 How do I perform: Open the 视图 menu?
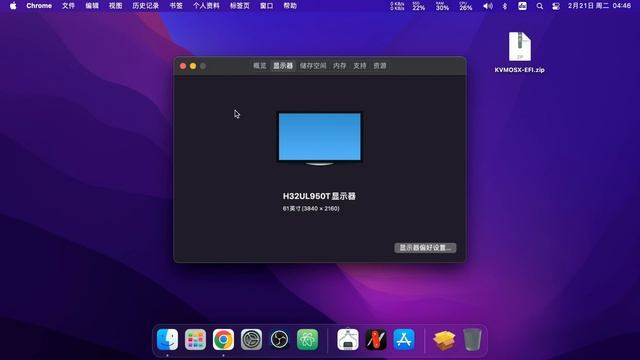[x=116, y=6]
